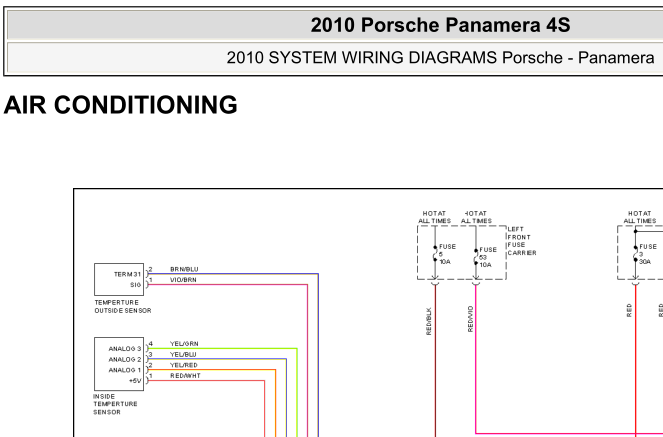
Task: Select the RED/WHT wire label
Action: click(185, 376)
